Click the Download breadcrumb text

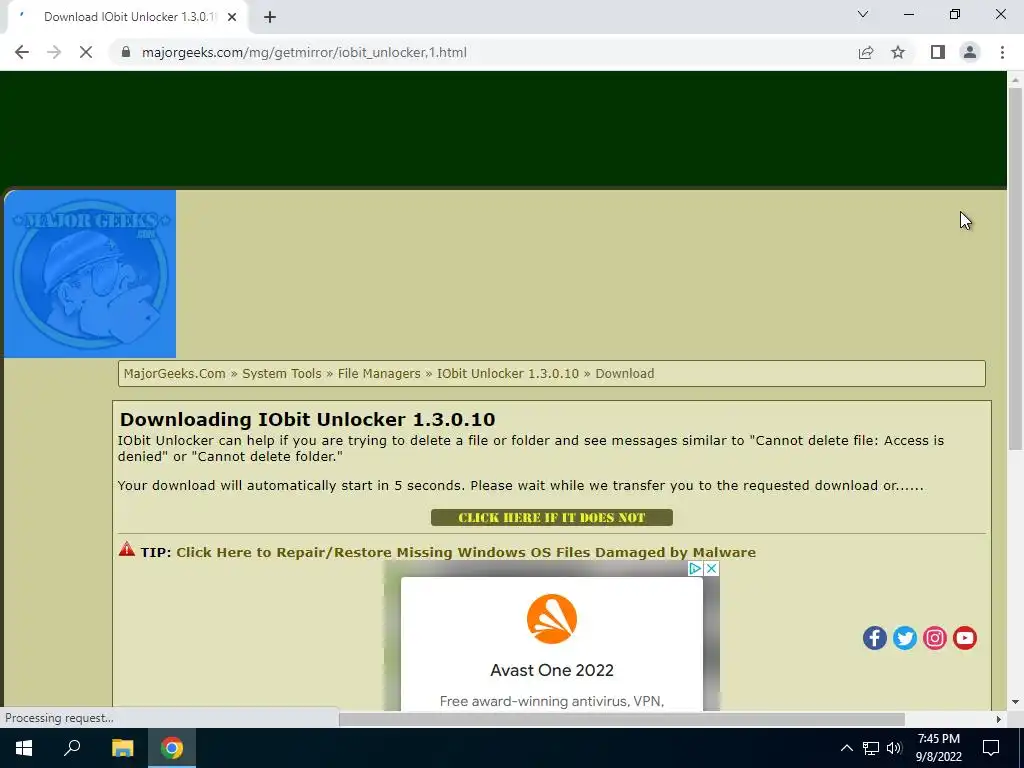click(624, 374)
